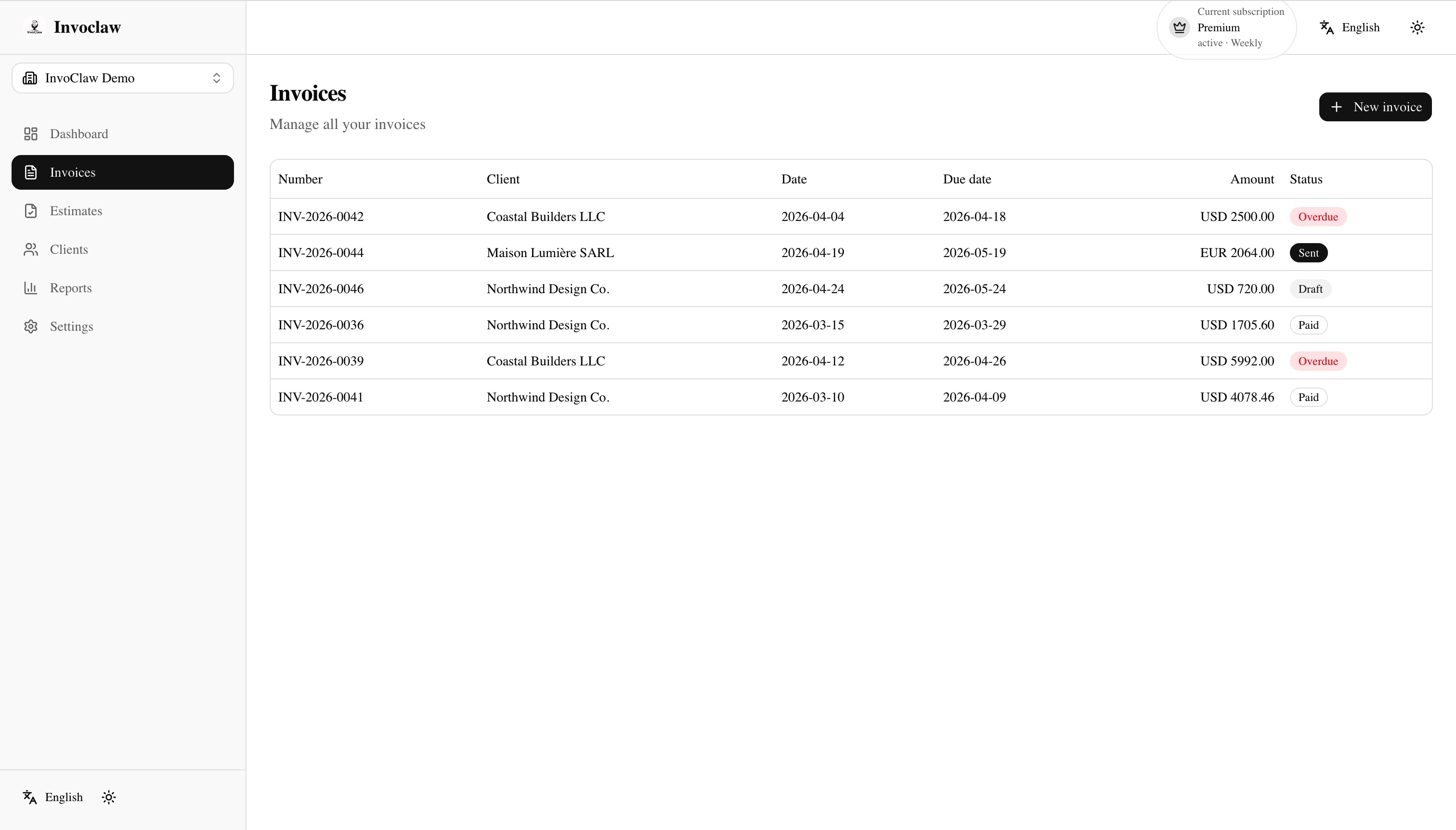This screenshot has height=830, width=1456.
Task: Click Northwind Design Co. in INV-2026-0046 row
Action: [548, 288]
